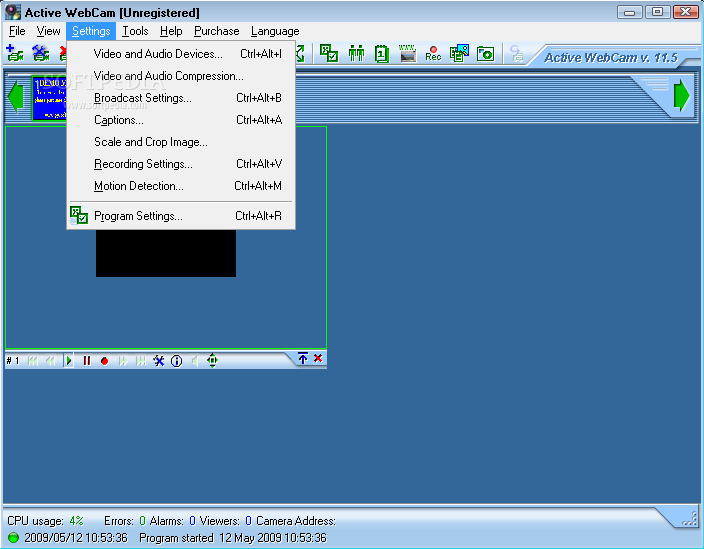Screen dimensions: 704x549
Task: Click the snapshot camera toolbar icon
Action: [x=485, y=54]
